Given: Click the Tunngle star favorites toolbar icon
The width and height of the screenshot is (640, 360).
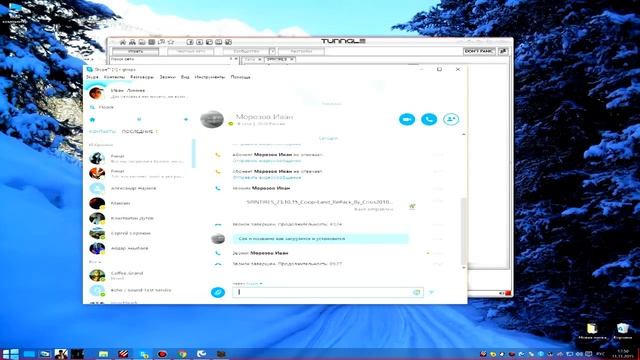Looking at the screenshot, I should [171, 42].
